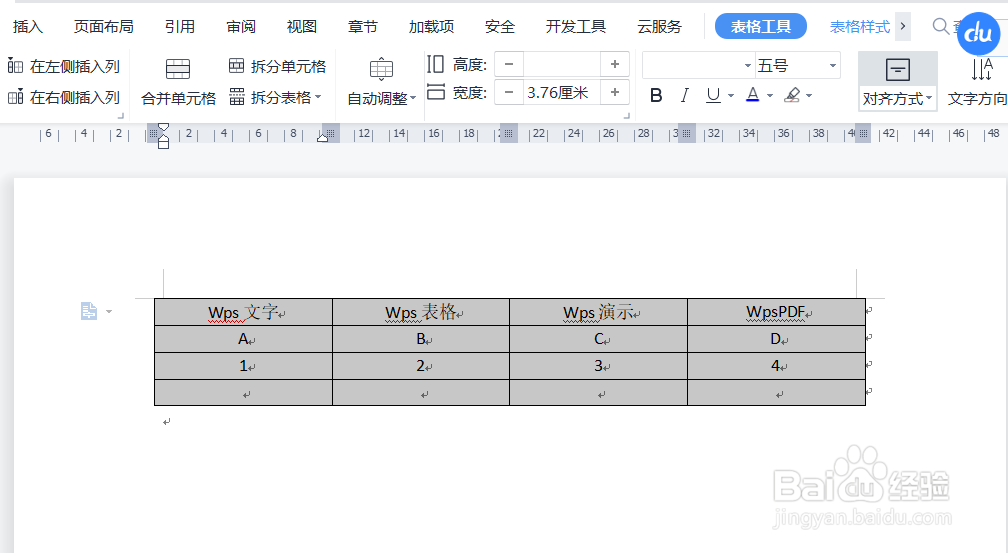The width and height of the screenshot is (1008, 553).
Task: Click the table cell containing 'D'
Action: (777, 339)
